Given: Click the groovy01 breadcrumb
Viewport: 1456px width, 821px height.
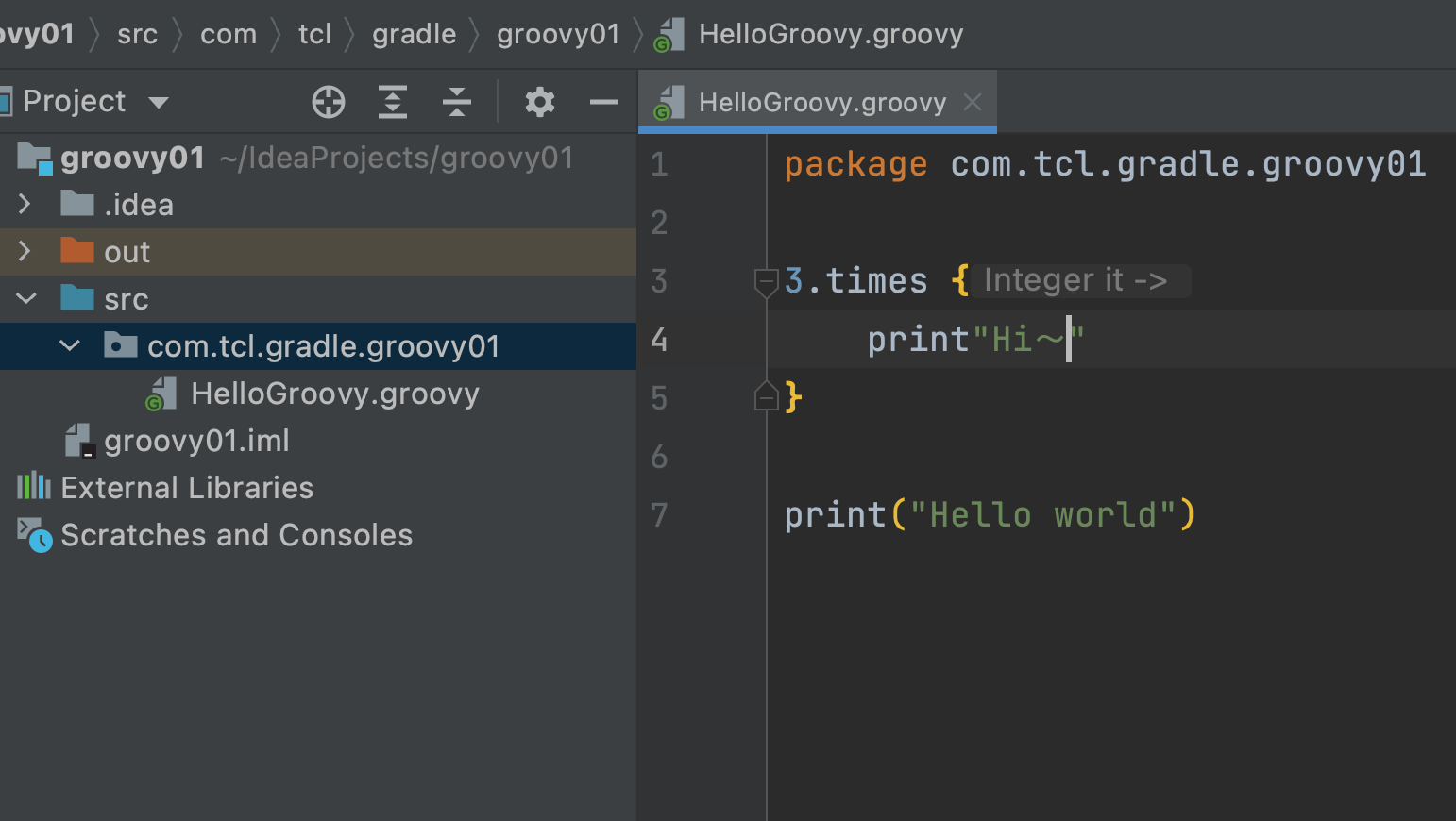Looking at the screenshot, I should (x=558, y=34).
